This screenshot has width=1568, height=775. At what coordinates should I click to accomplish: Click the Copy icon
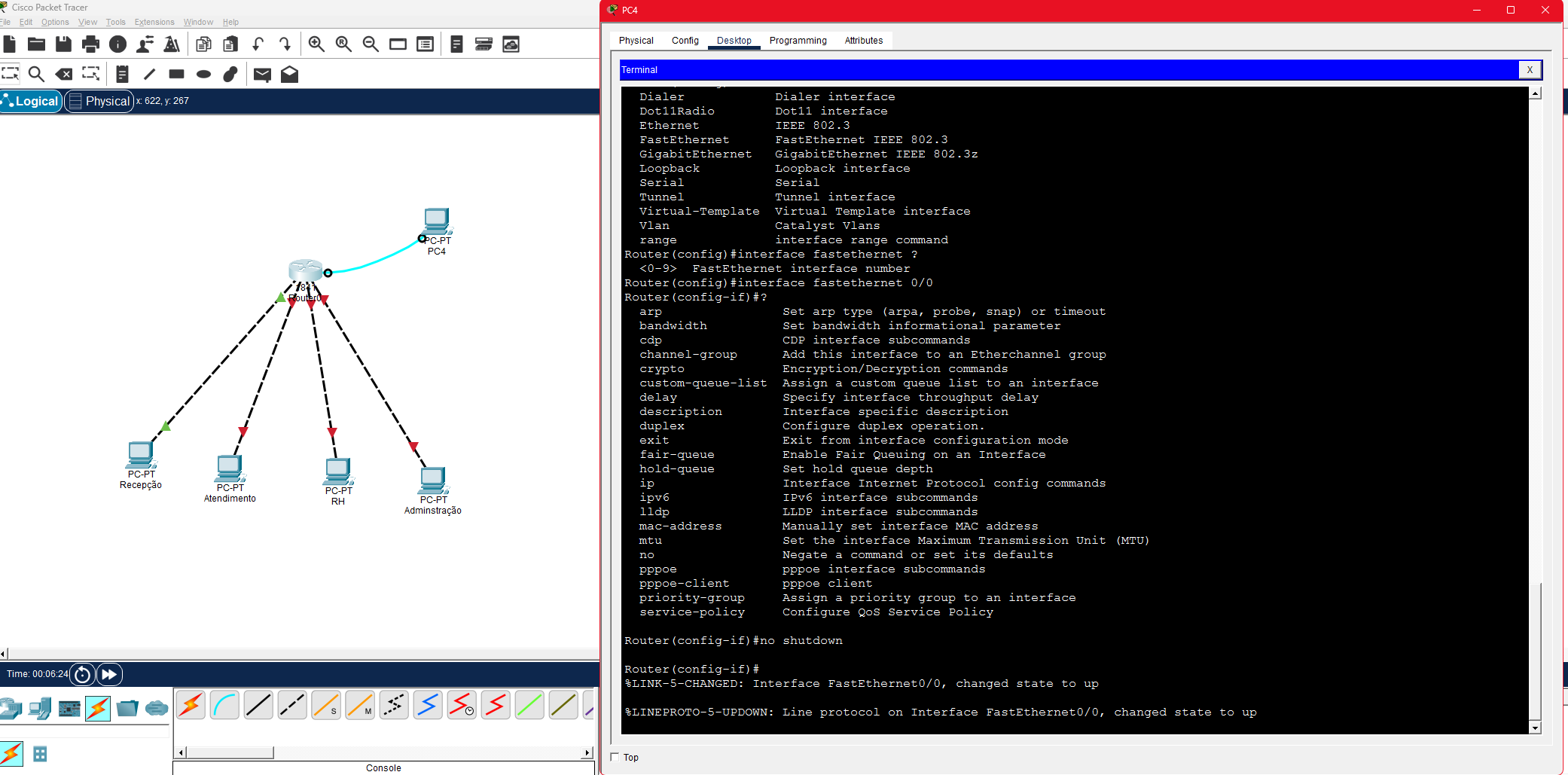203,44
